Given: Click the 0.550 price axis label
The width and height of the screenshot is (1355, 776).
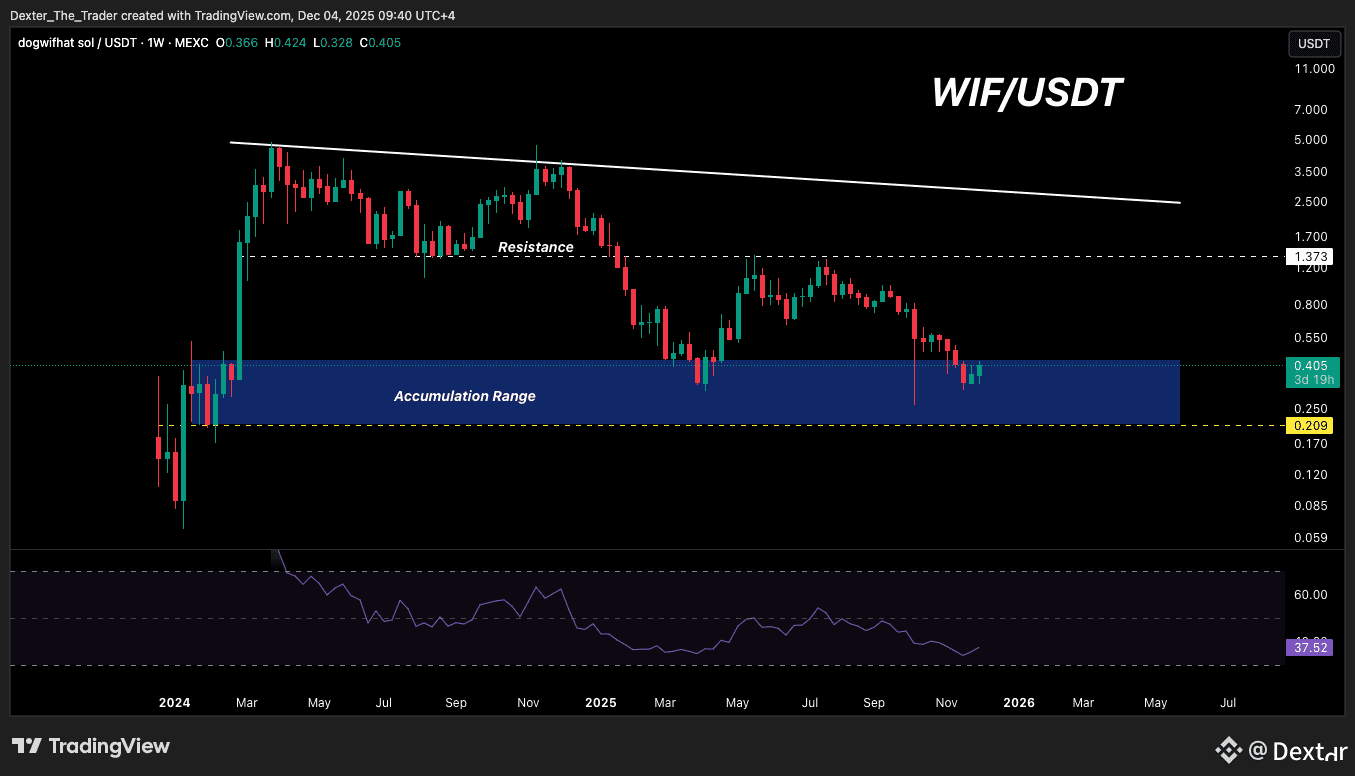Looking at the screenshot, I should click(x=1311, y=339).
